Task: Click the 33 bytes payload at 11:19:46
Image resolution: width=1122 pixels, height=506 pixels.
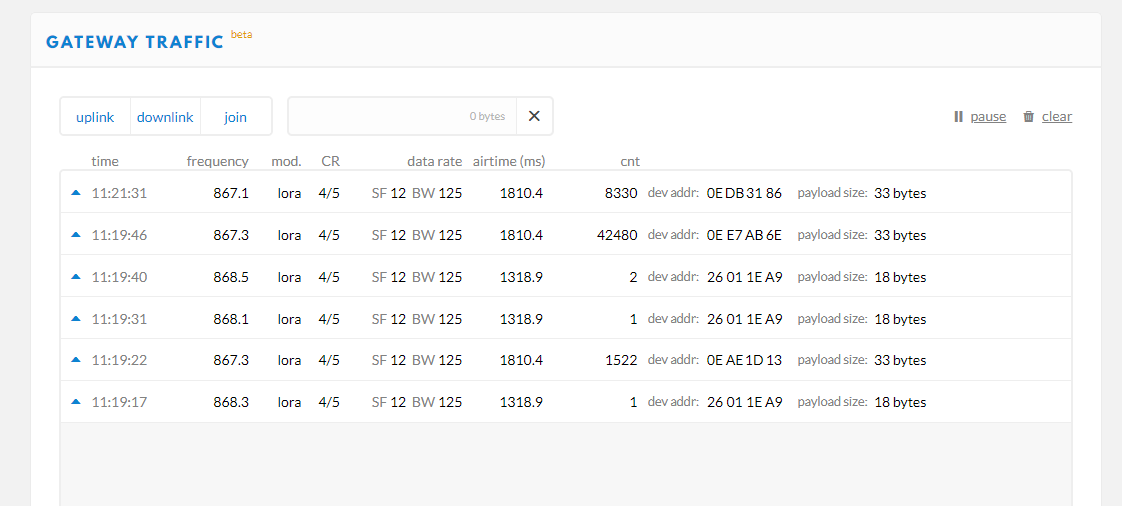Action: tap(900, 235)
